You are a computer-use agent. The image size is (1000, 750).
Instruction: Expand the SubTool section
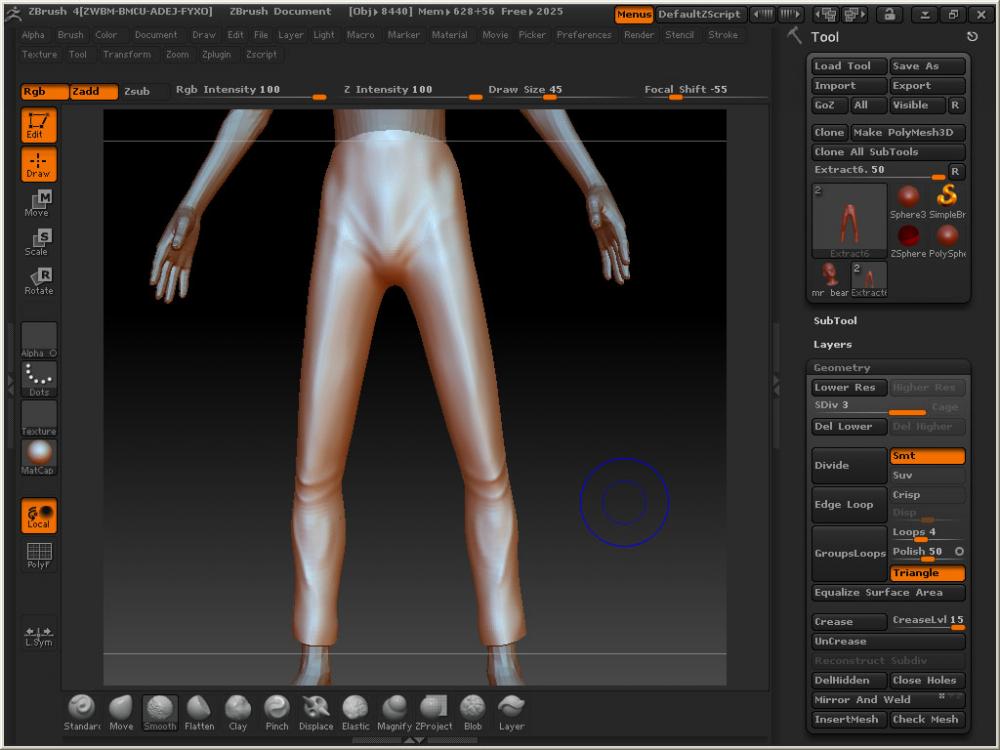(x=835, y=321)
